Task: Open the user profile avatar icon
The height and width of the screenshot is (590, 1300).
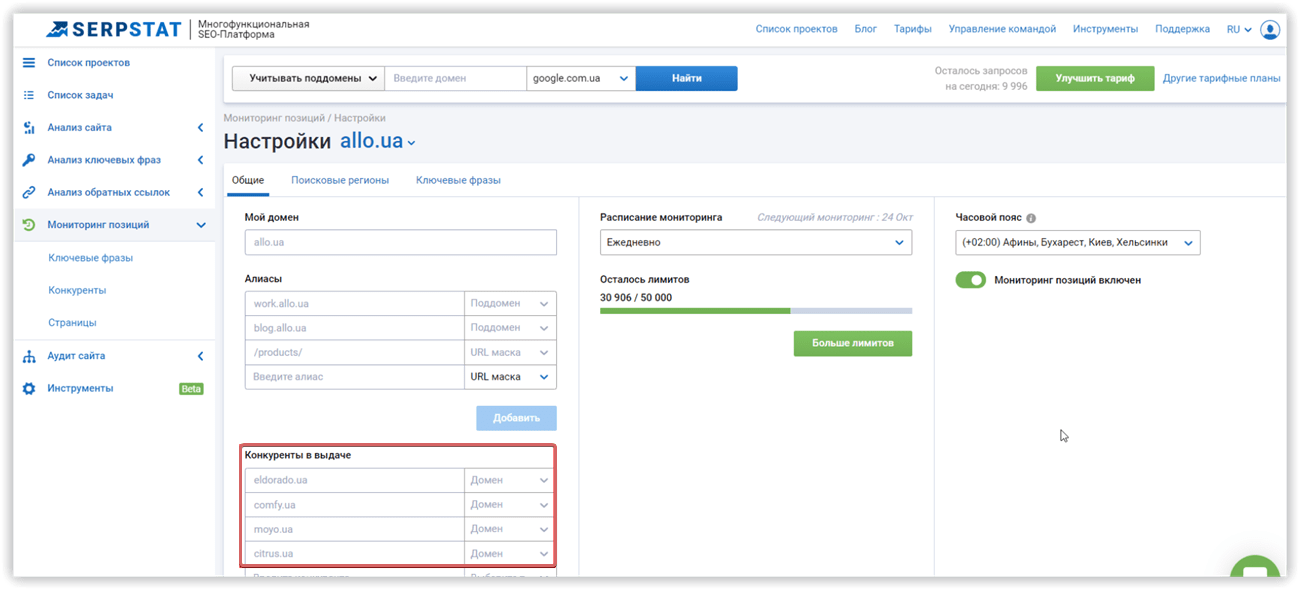Action: [x=1270, y=30]
